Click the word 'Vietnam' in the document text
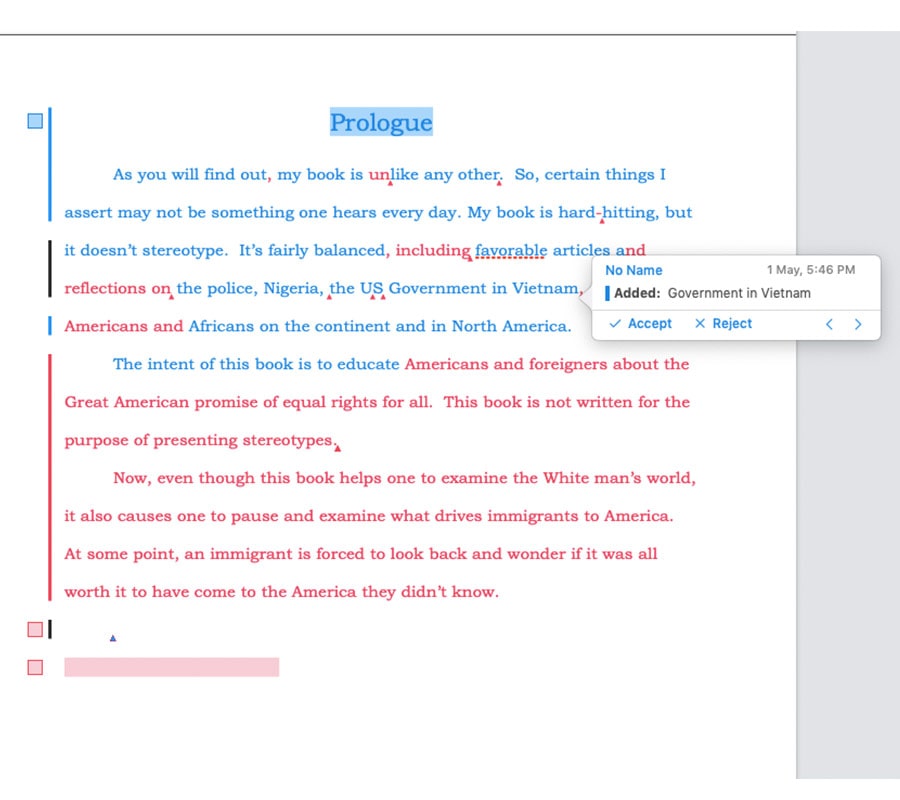Screen dimensions: 900x800 coord(544,288)
